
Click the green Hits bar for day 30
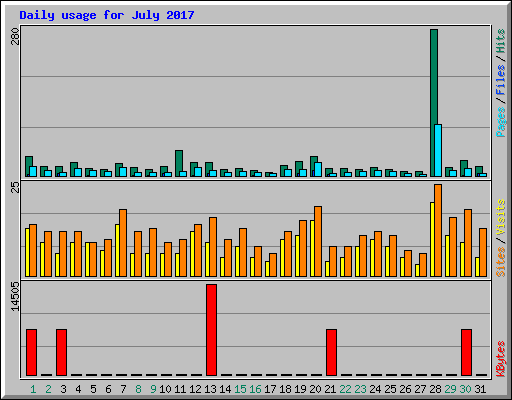(x=464, y=168)
